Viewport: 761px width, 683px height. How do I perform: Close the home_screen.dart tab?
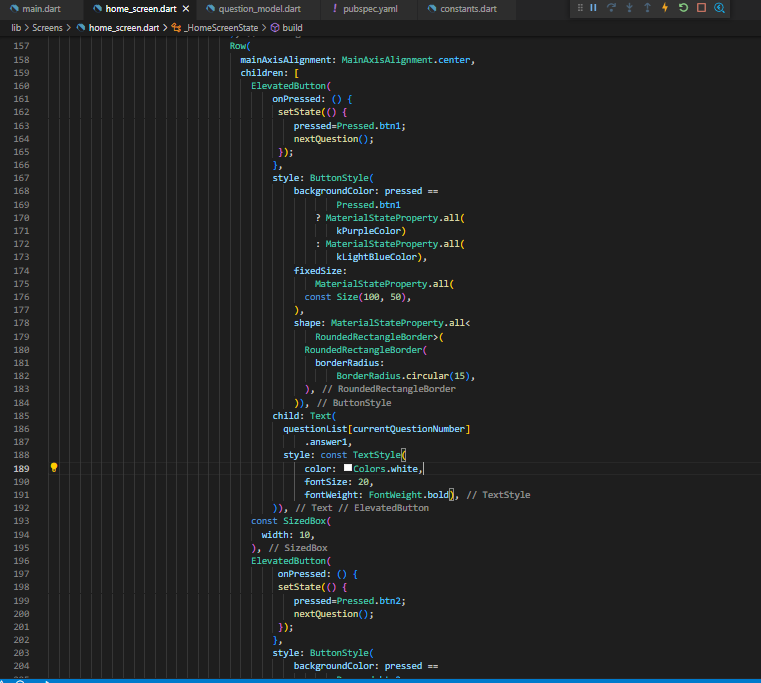(186, 9)
